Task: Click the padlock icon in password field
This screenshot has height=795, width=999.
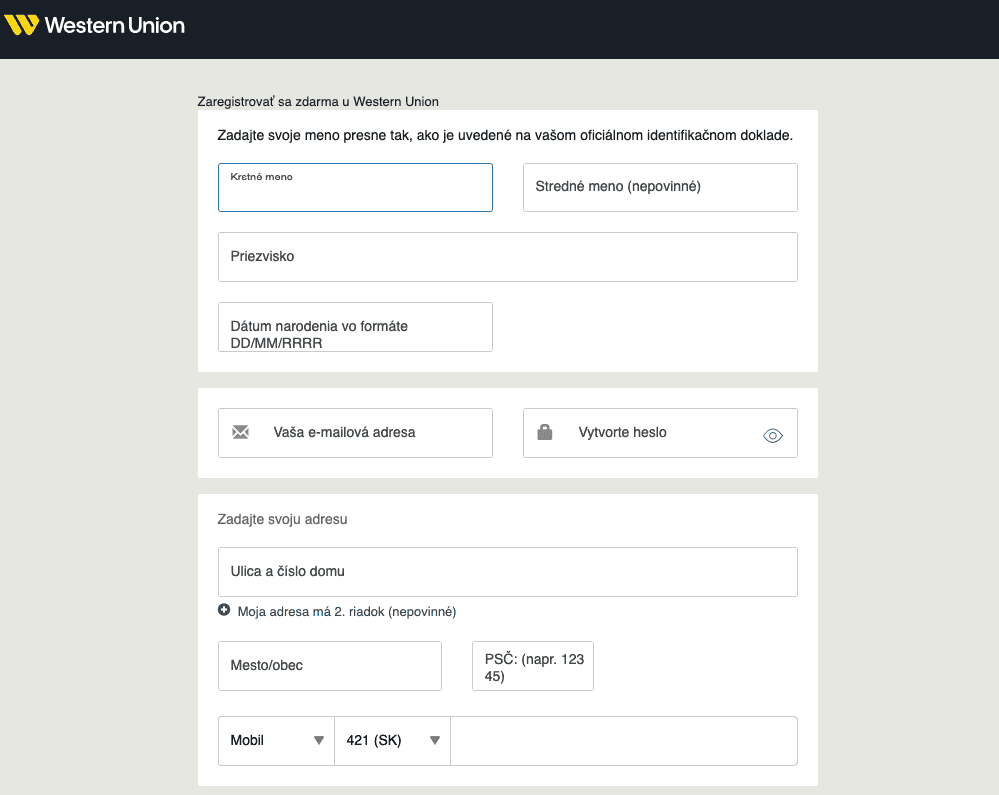Action: 545,432
